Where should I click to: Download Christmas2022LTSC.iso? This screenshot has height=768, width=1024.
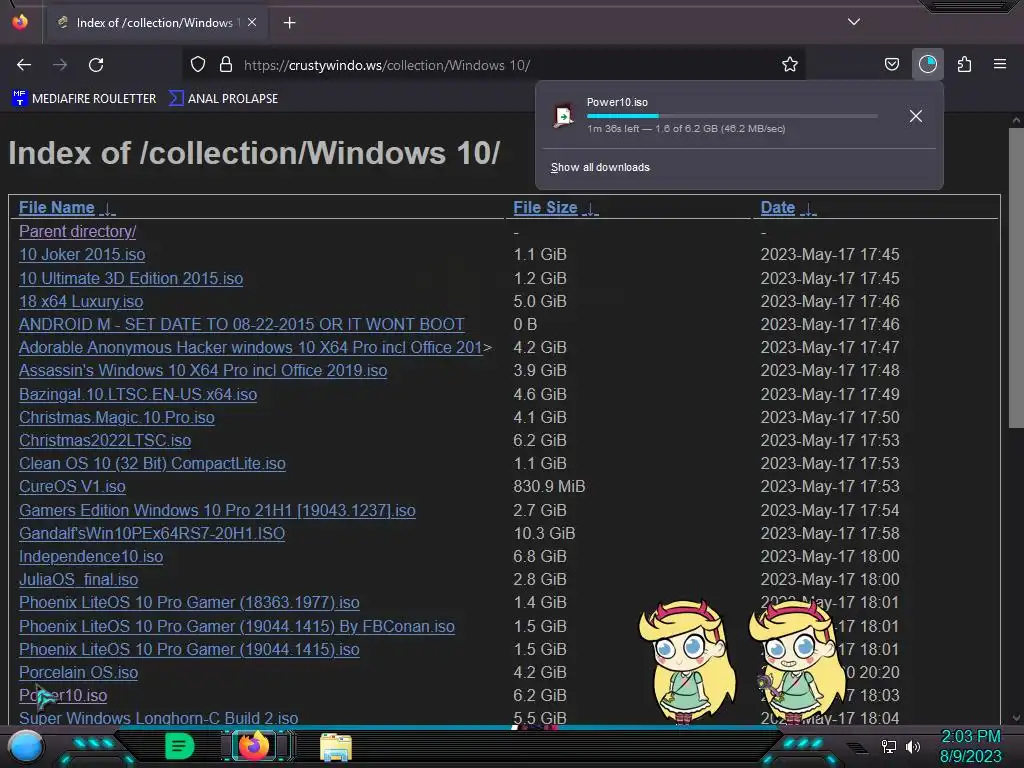(104, 440)
